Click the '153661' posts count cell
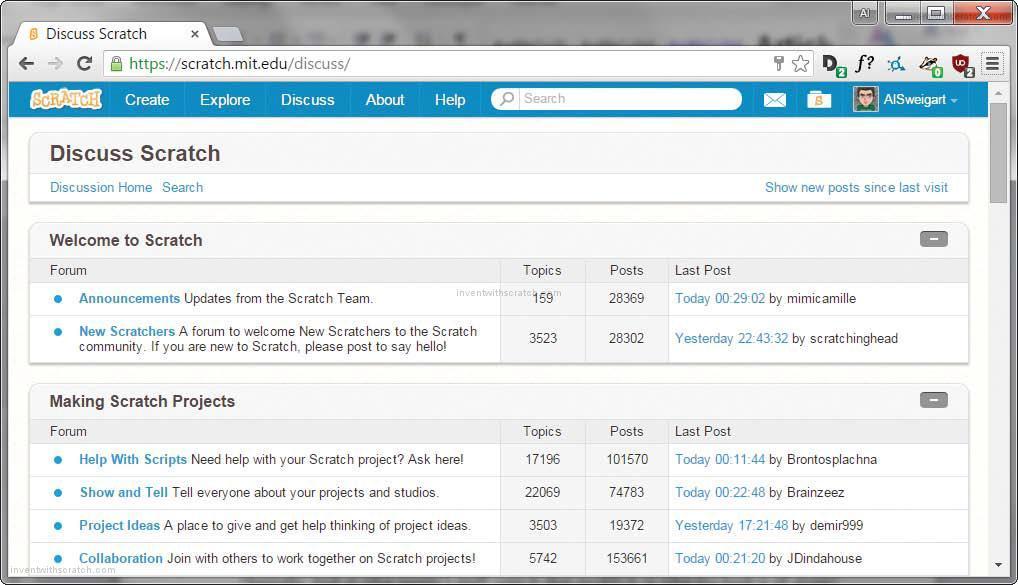The width and height of the screenshot is (1018, 585). click(x=627, y=558)
